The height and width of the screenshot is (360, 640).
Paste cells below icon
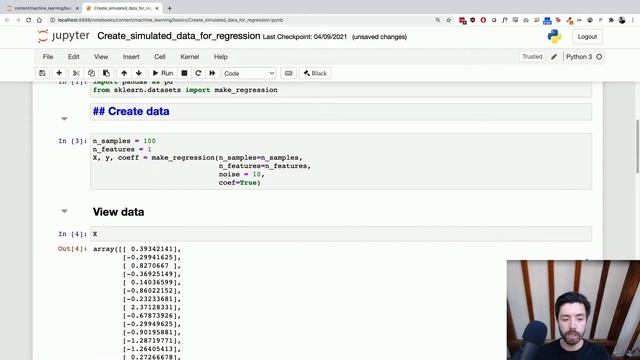107,73
